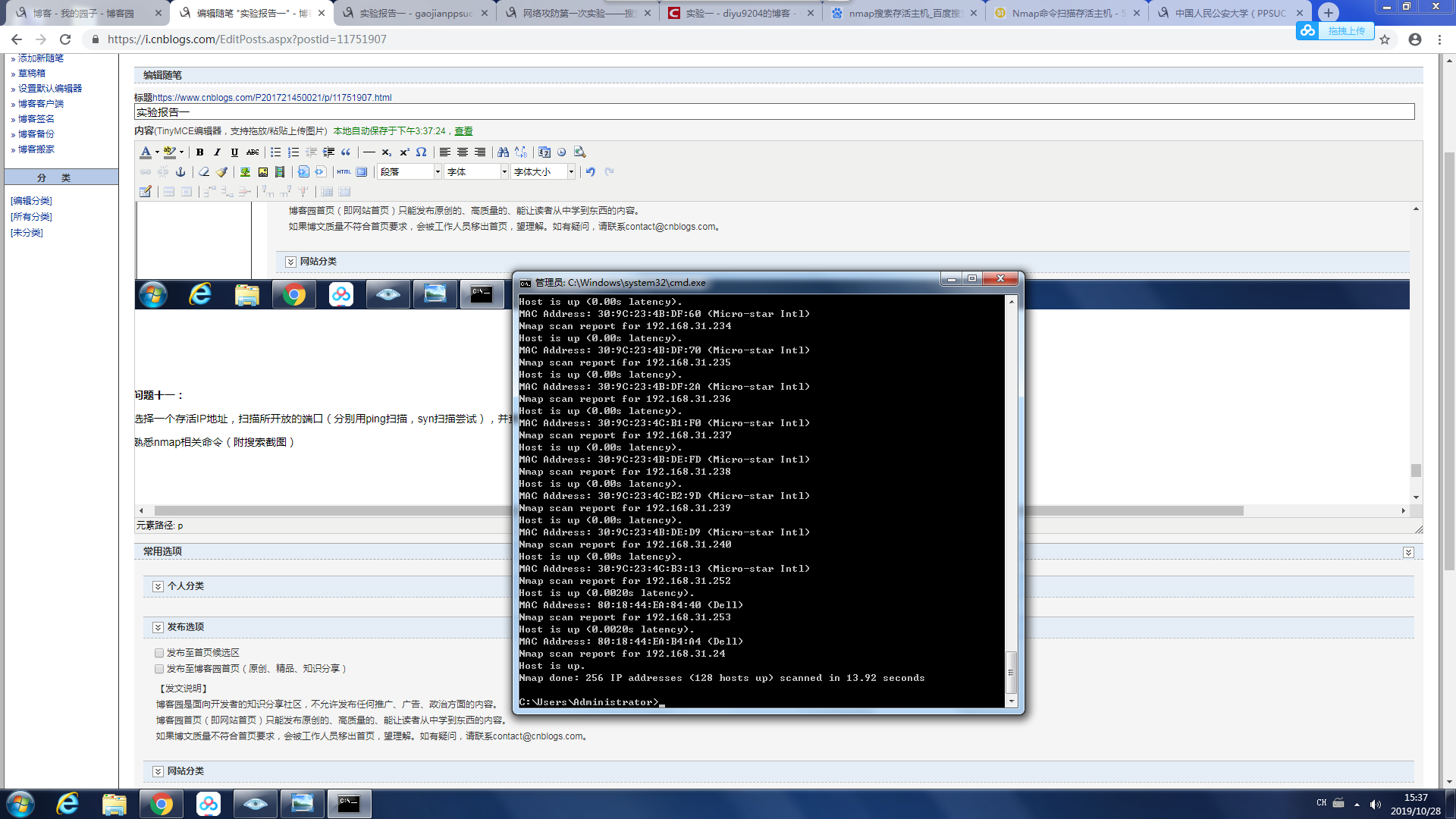Check 发布至博客园首页 checkbox
1456x819 pixels.
[159, 669]
